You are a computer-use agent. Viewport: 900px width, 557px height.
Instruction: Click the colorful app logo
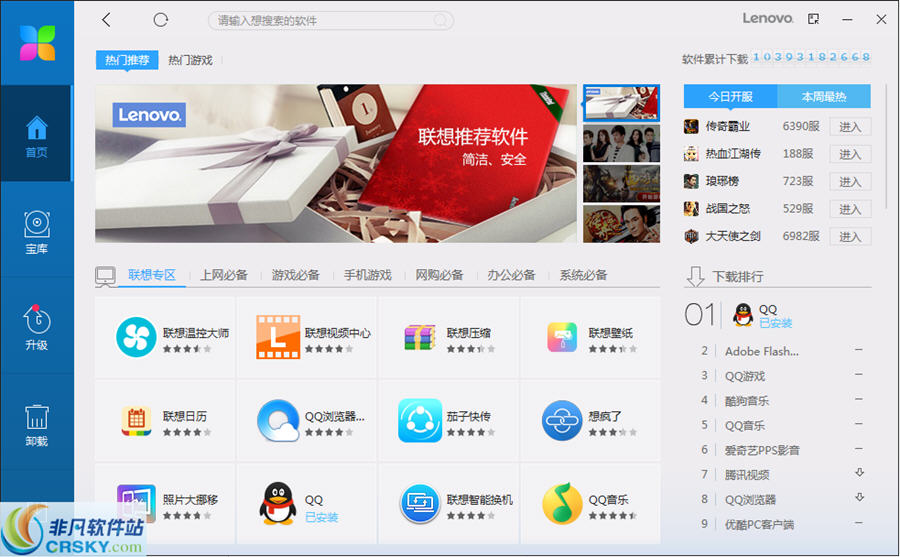pos(37,42)
